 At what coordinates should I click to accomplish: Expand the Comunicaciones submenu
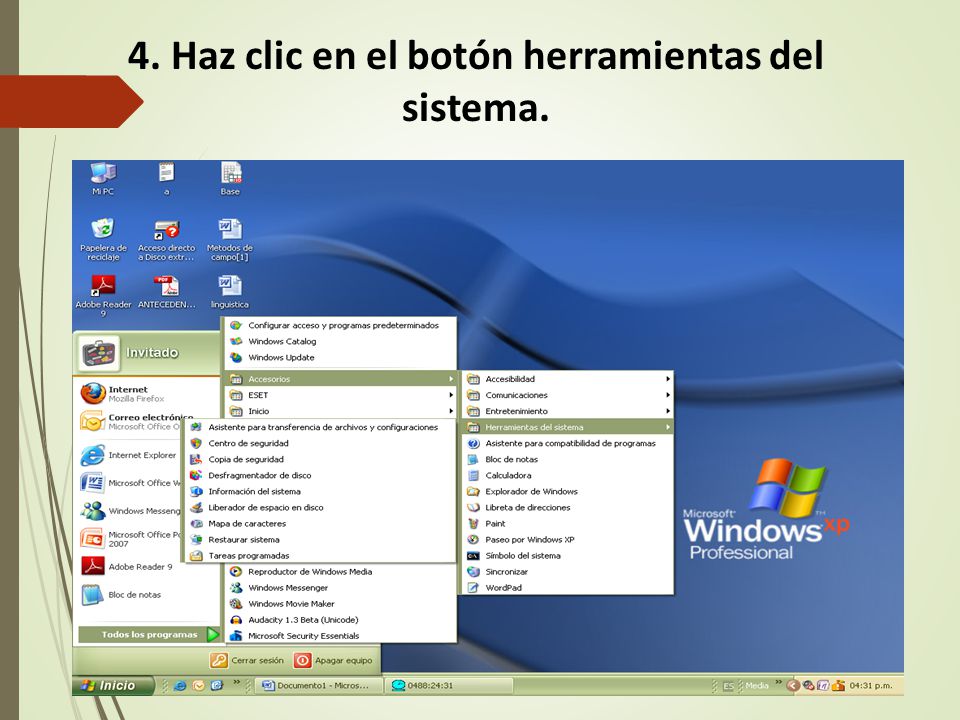[x=566, y=395]
